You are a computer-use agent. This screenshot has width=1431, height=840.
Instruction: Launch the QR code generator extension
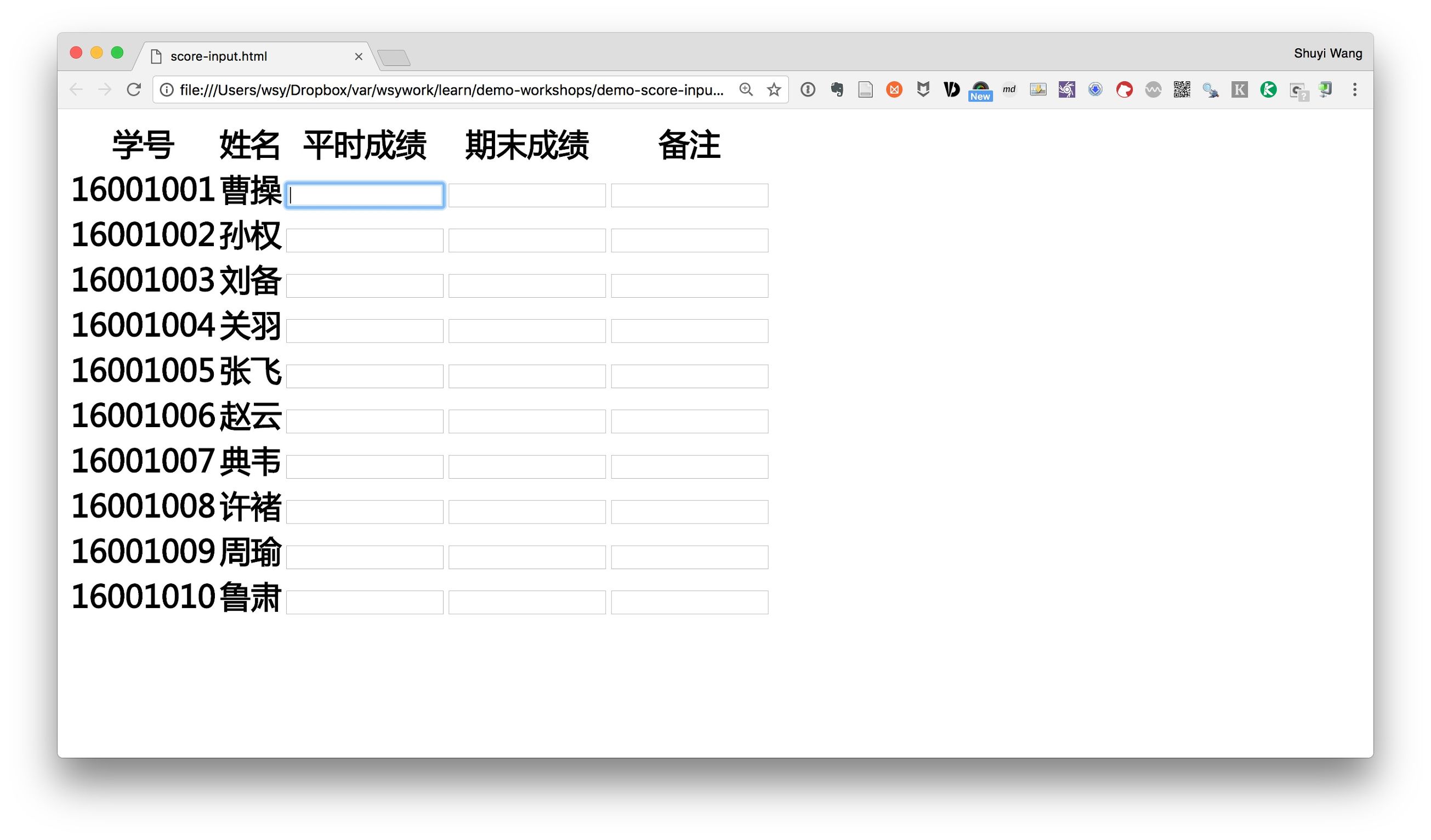click(x=1182, y=89)
